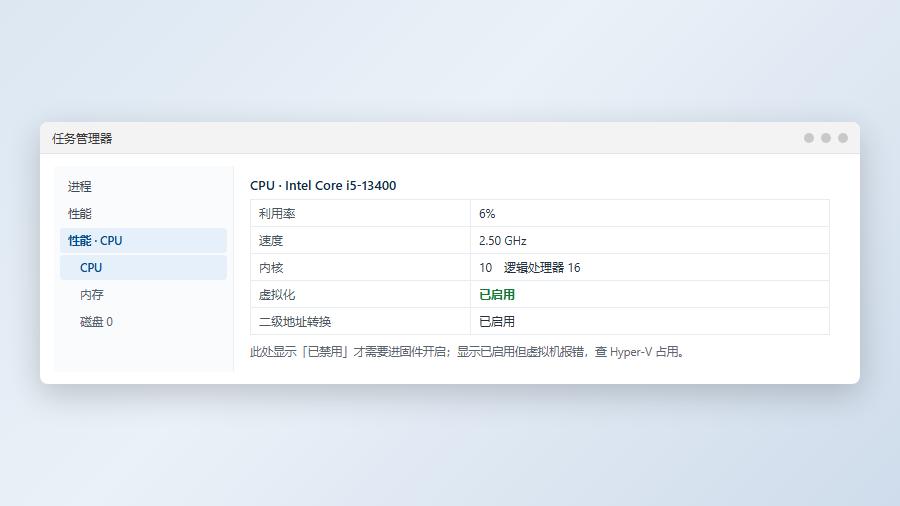The width and height of the screenshot is (900, 506).
Task: Click the first gray window control dot
Action: pyautogui.click(x=809, y=138)
